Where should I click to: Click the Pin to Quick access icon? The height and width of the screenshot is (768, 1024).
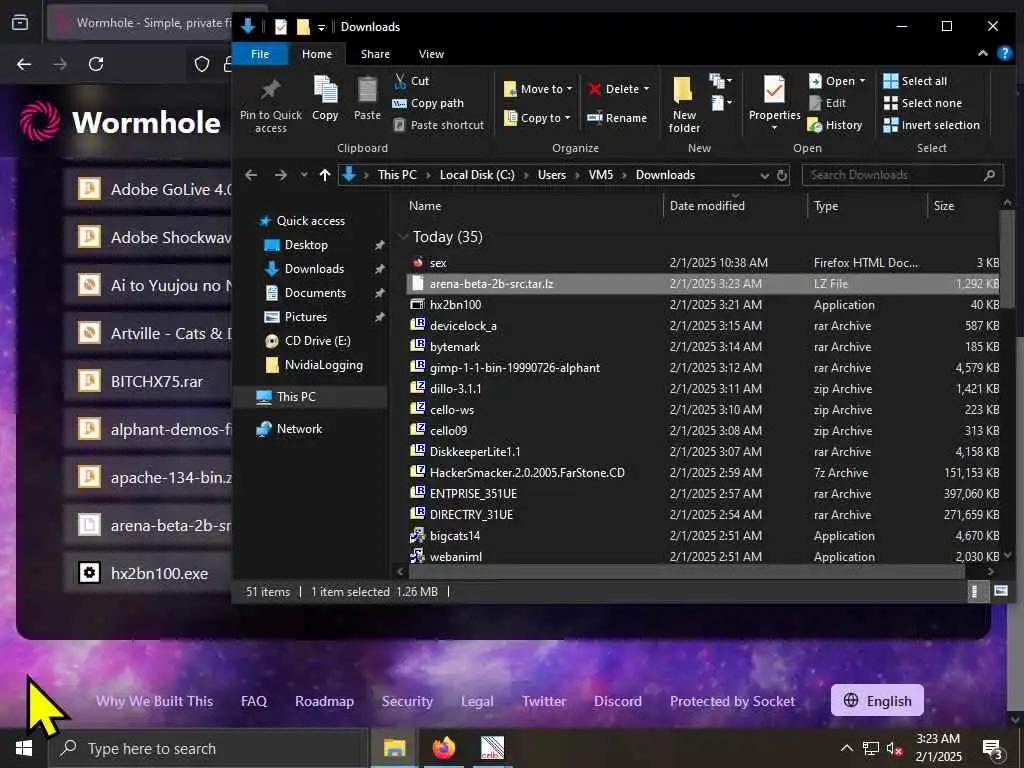point(270,89)
